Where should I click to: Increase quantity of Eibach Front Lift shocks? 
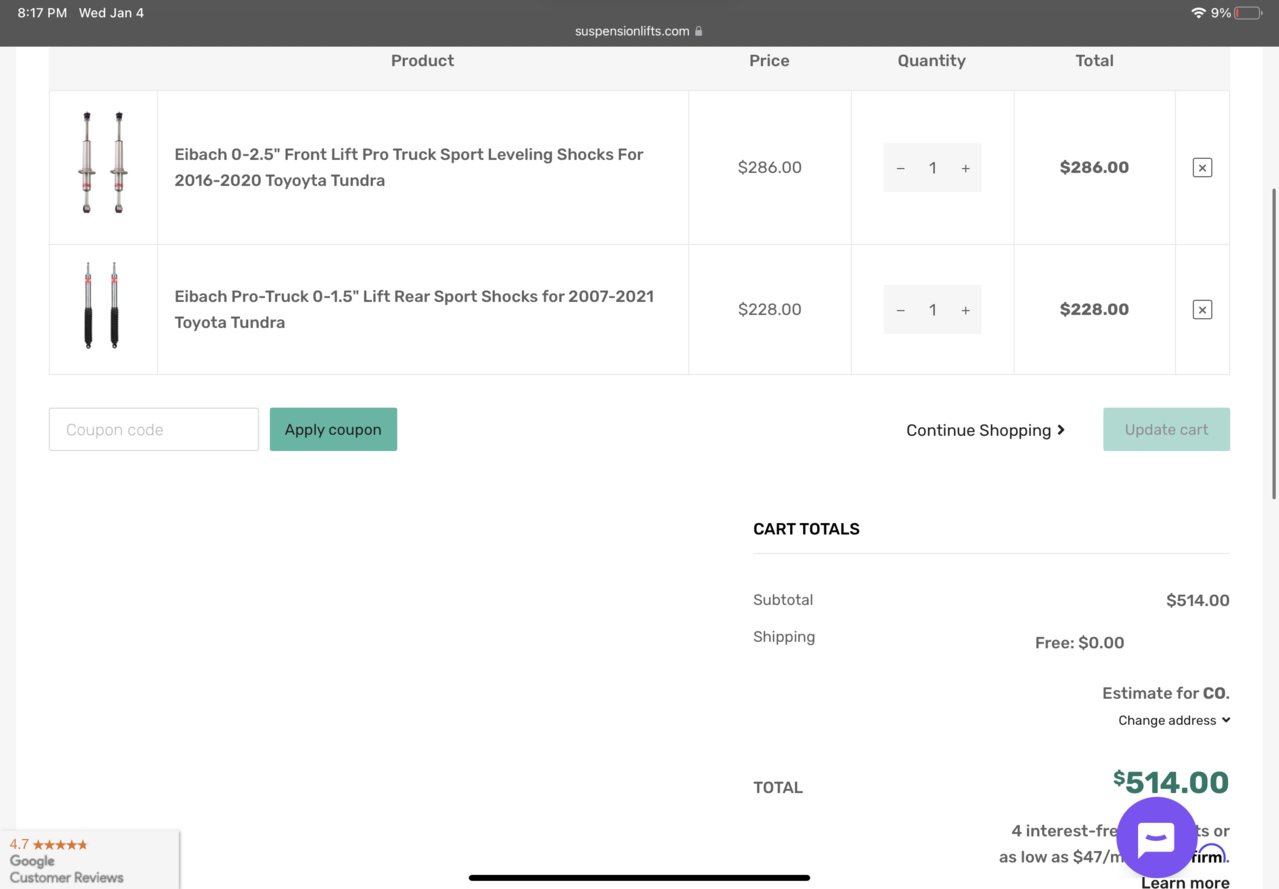click(x=965, y=168)
